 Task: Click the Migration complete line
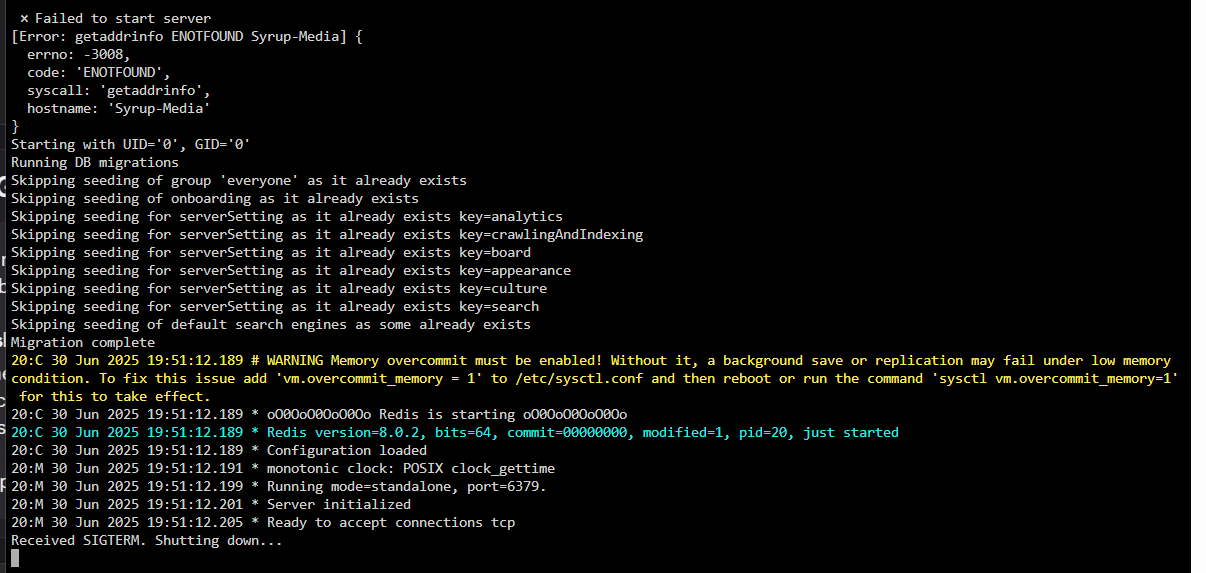[83, 343]
